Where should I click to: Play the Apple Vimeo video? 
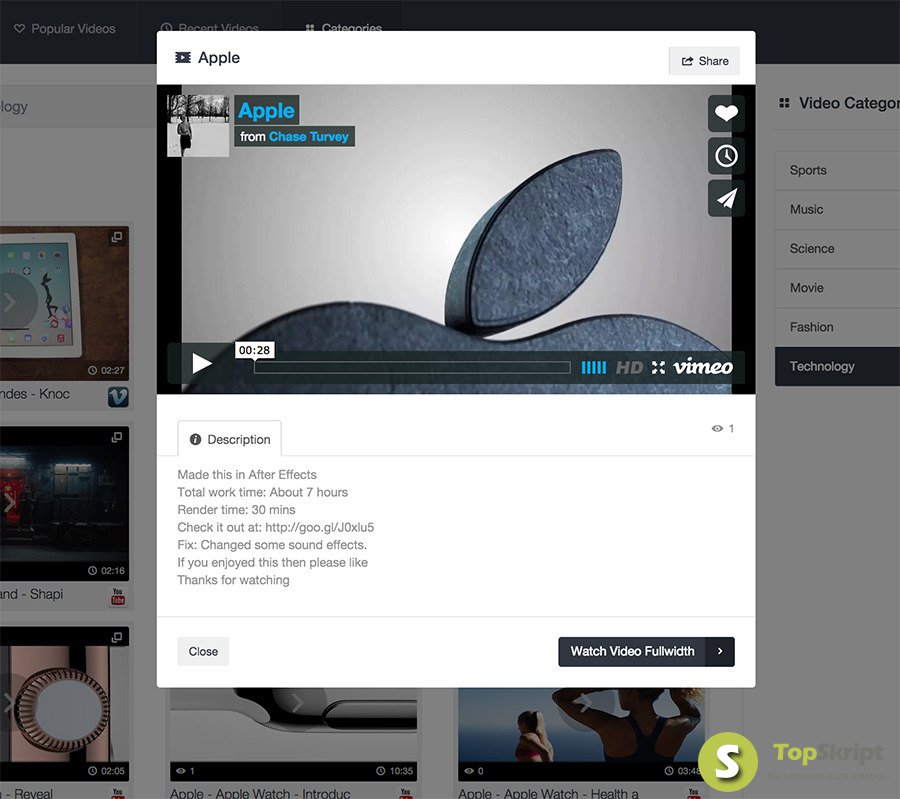201,363
